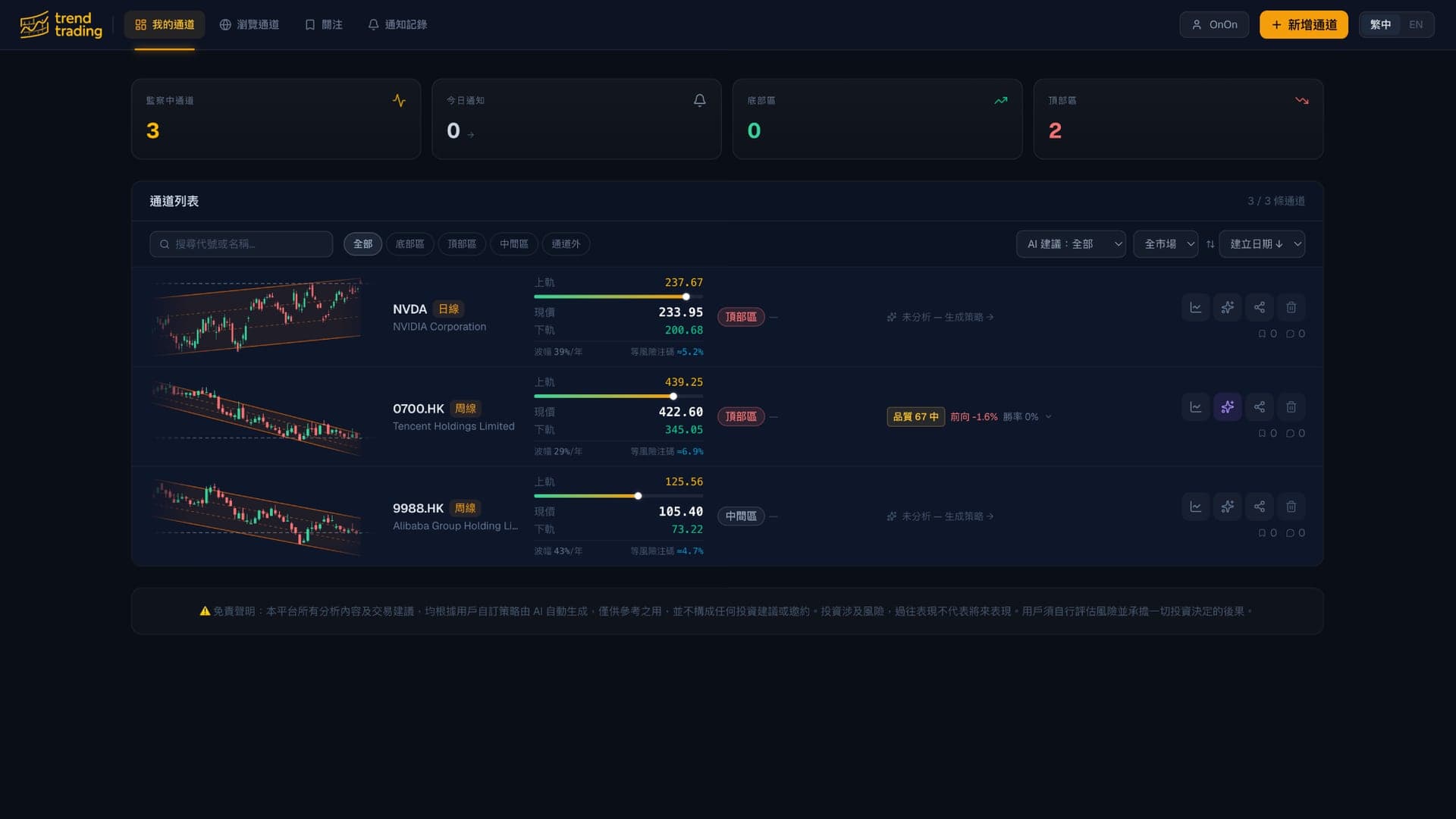Open the 0700.HK chart thumbnail
Image resolution: width=1456 pixels, height=819 pixels.
258,417
